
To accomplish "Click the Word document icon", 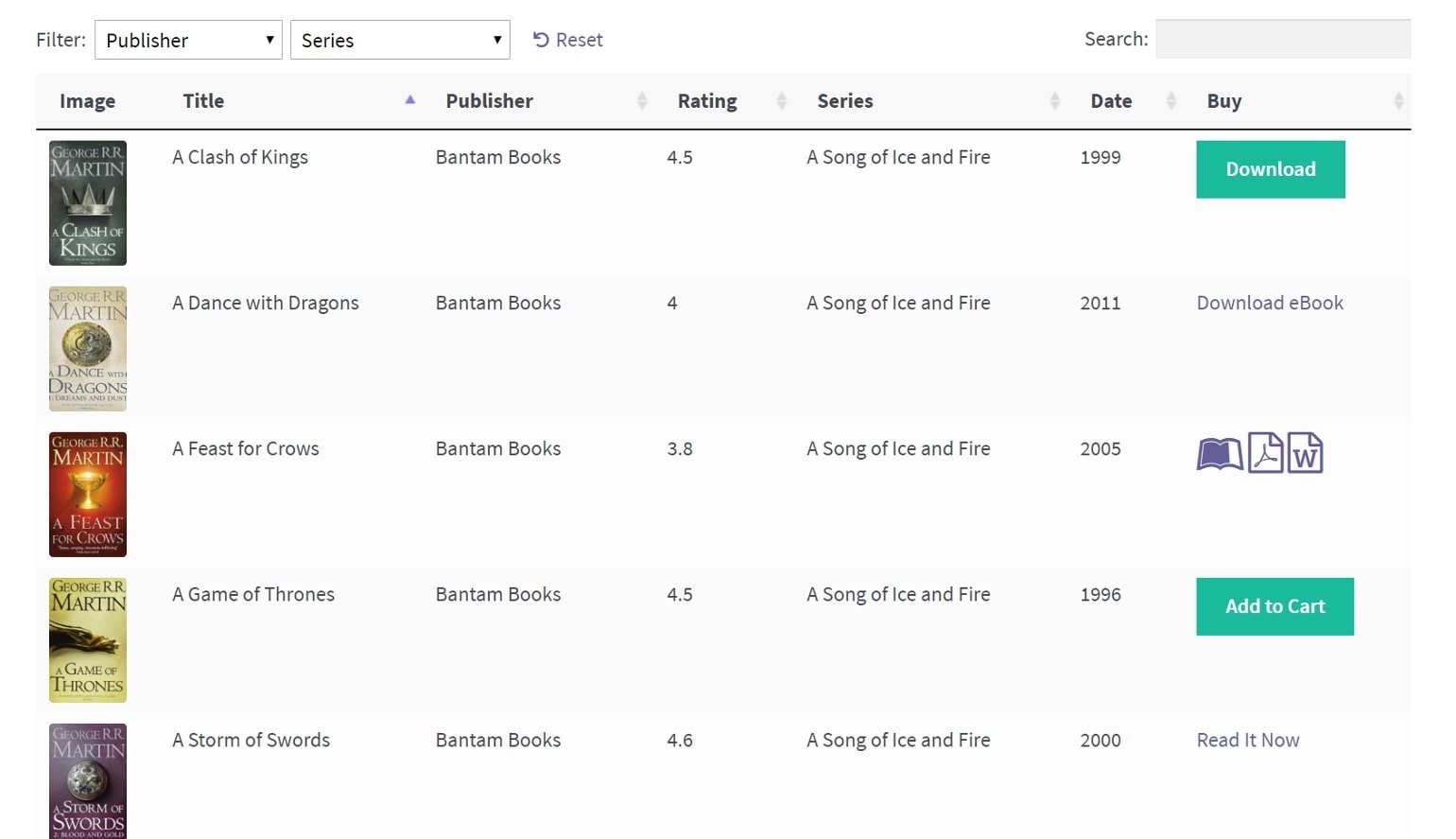I will coord(1305,453).
